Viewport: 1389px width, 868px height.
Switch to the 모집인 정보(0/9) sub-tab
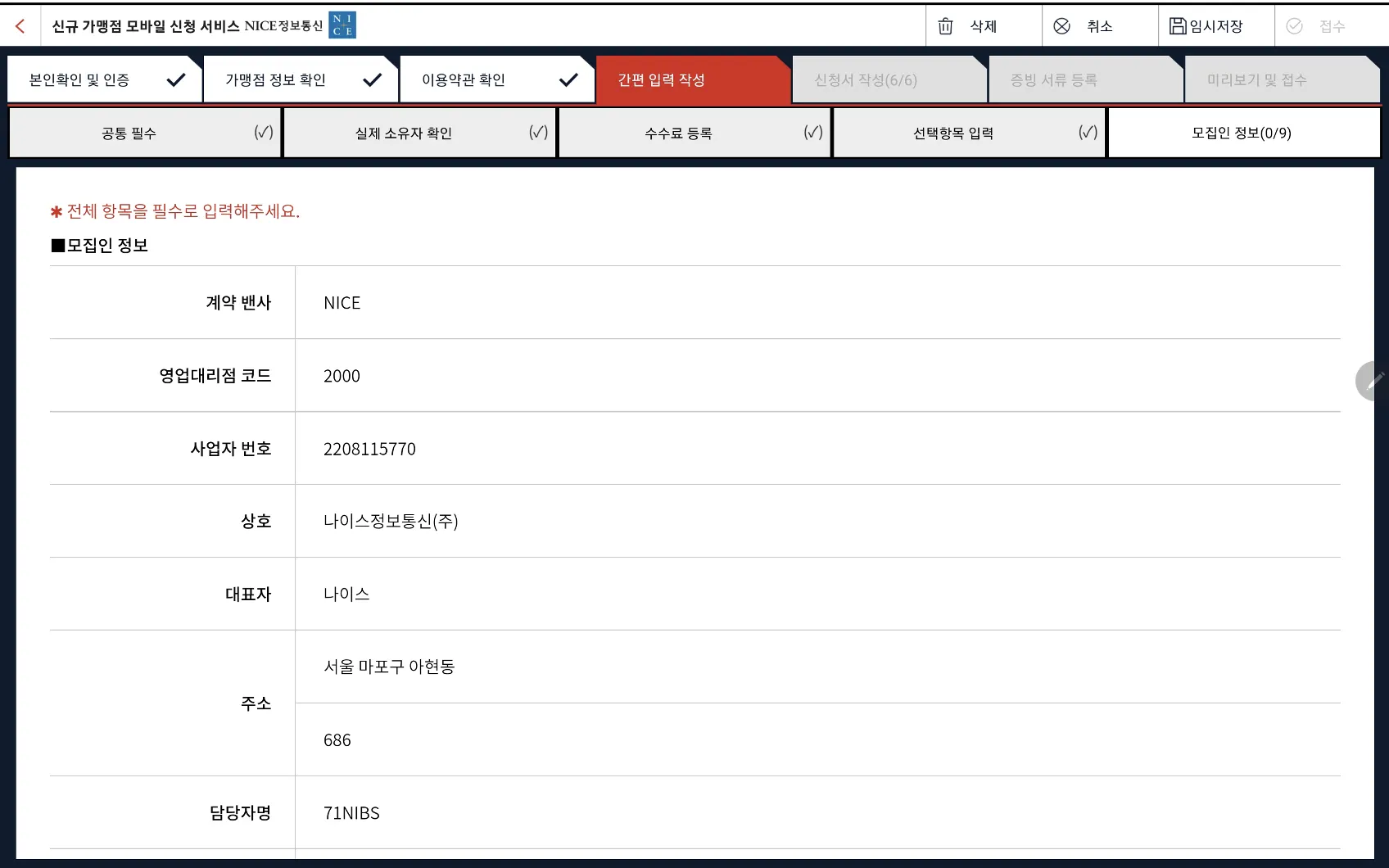[x=1244, y=133]
